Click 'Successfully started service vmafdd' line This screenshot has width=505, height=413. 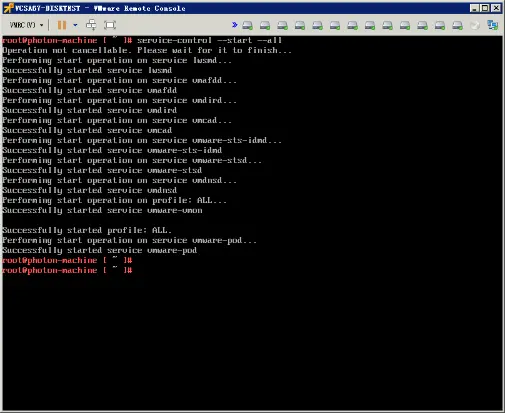90,90
